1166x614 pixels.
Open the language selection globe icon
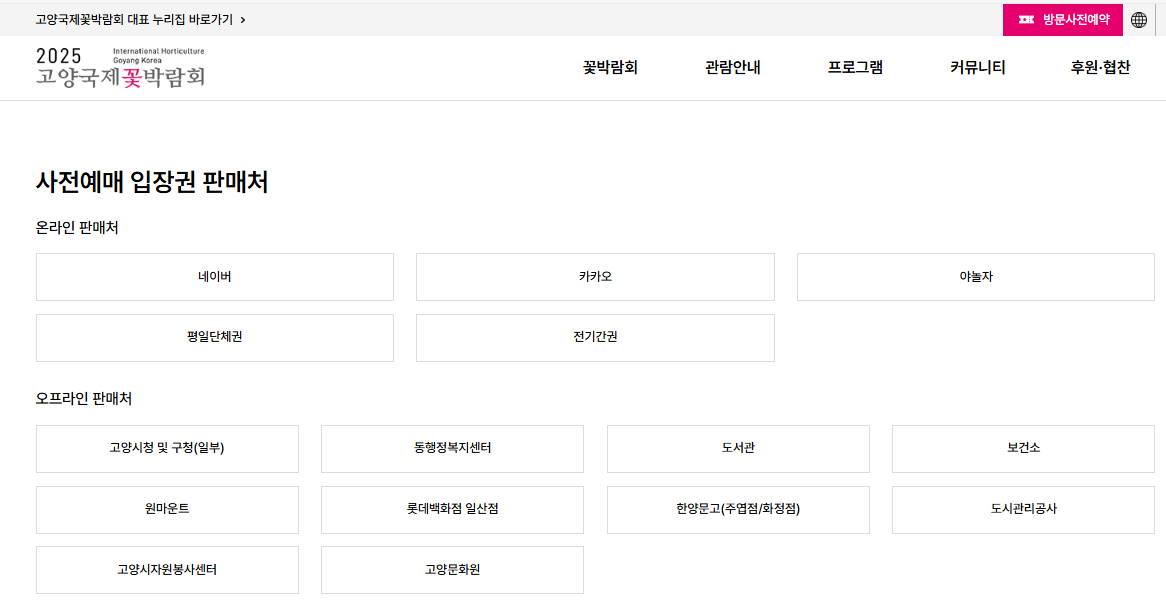click(x=1141, y=20)
